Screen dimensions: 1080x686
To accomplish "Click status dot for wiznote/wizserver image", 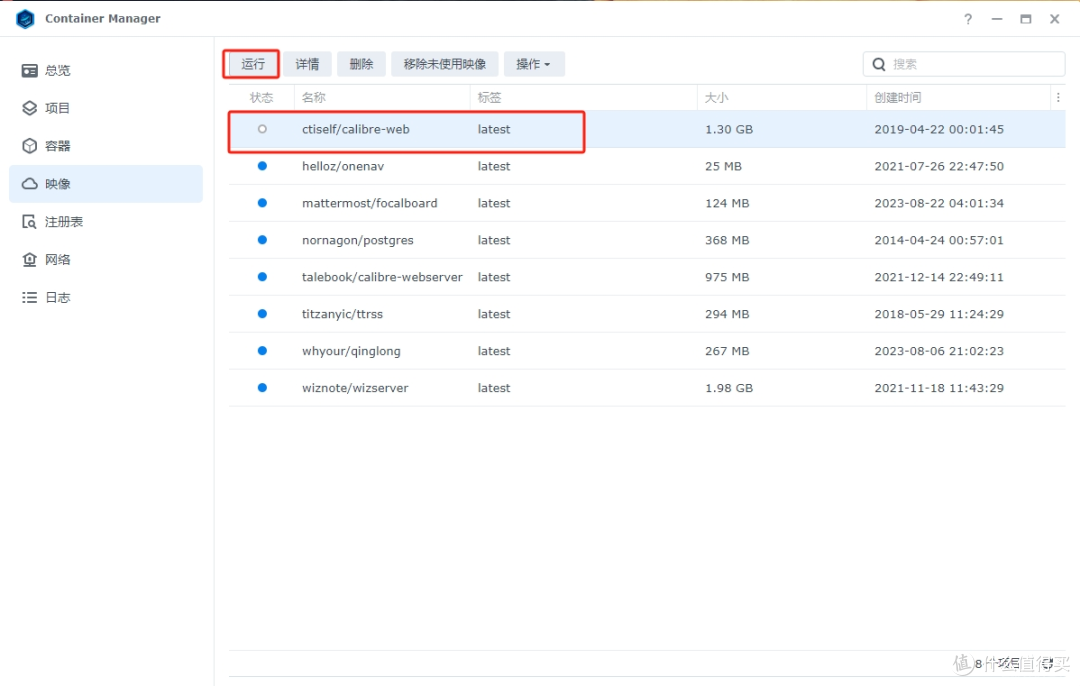I will pyautogui.click(x=262, y=388).
